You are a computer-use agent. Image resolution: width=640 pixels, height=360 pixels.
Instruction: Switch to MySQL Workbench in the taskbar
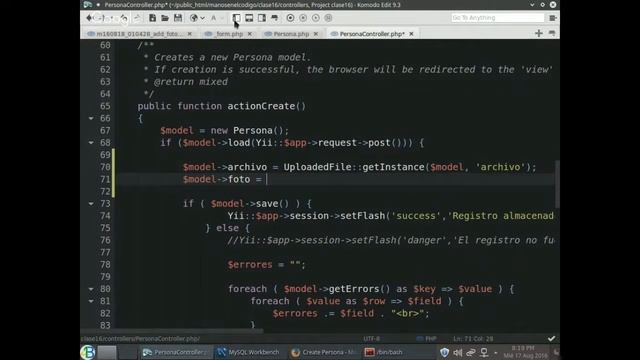pyautogui.click(x=248, y=352)
